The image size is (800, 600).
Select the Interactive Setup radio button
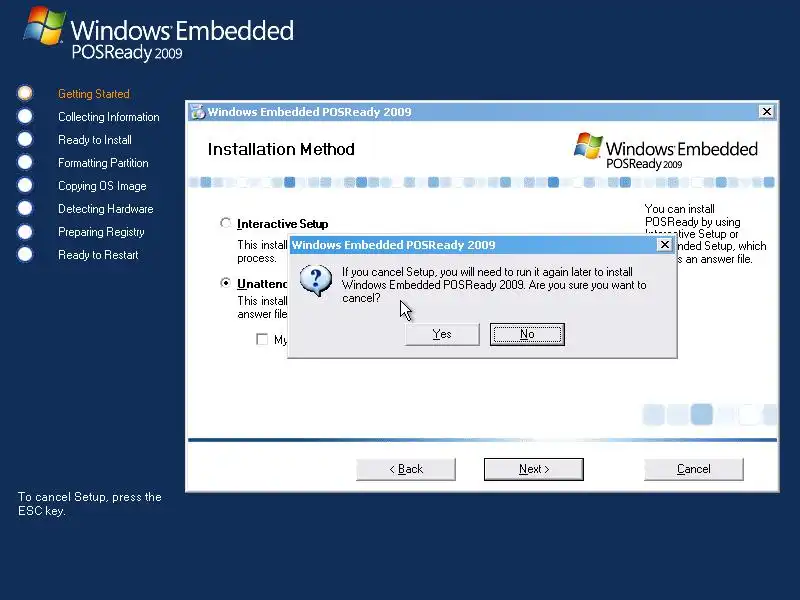coord(226,223)
